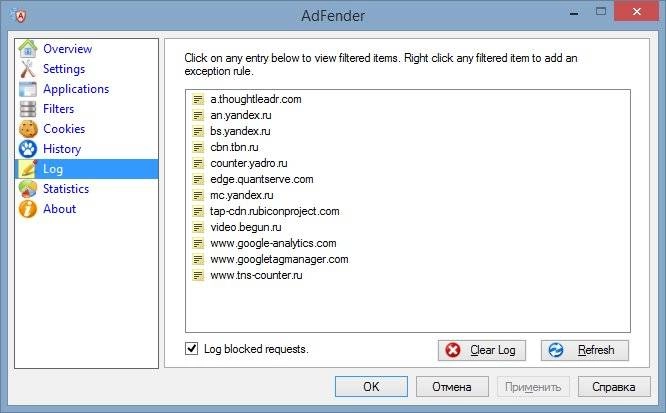
Task: Click the Log notepad icon
Action: [28, 169]
